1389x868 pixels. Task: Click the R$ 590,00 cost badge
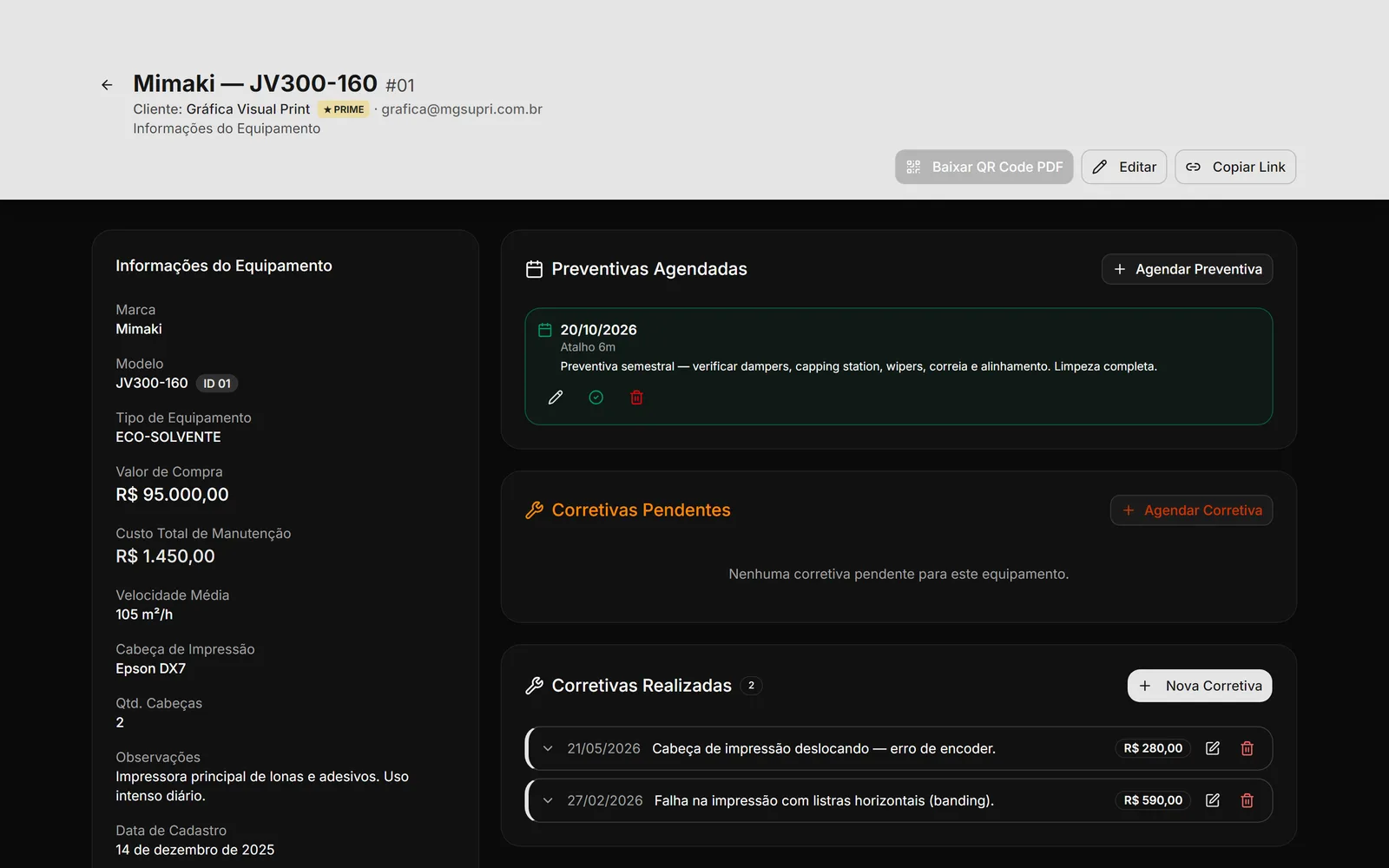coord(1153,800)
